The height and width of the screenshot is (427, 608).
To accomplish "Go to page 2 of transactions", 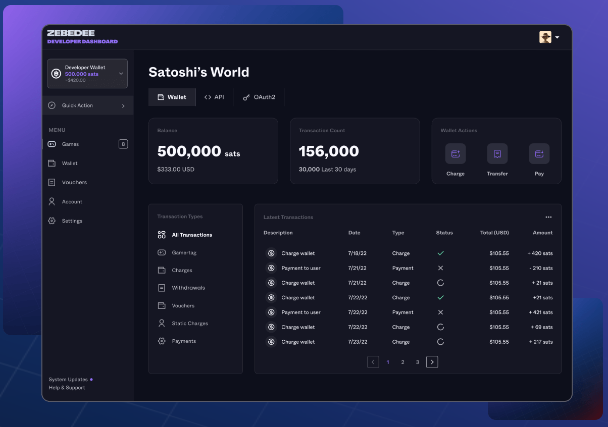I will point(402,362).
